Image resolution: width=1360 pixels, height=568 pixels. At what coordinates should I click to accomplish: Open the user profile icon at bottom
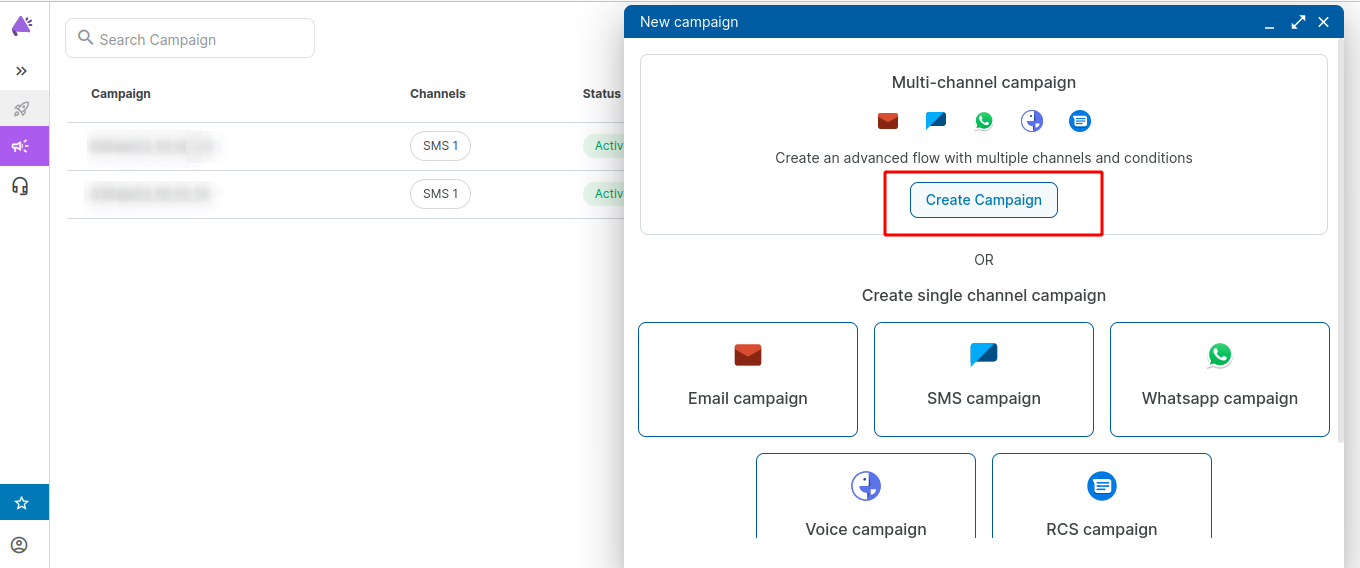point(19,545)
